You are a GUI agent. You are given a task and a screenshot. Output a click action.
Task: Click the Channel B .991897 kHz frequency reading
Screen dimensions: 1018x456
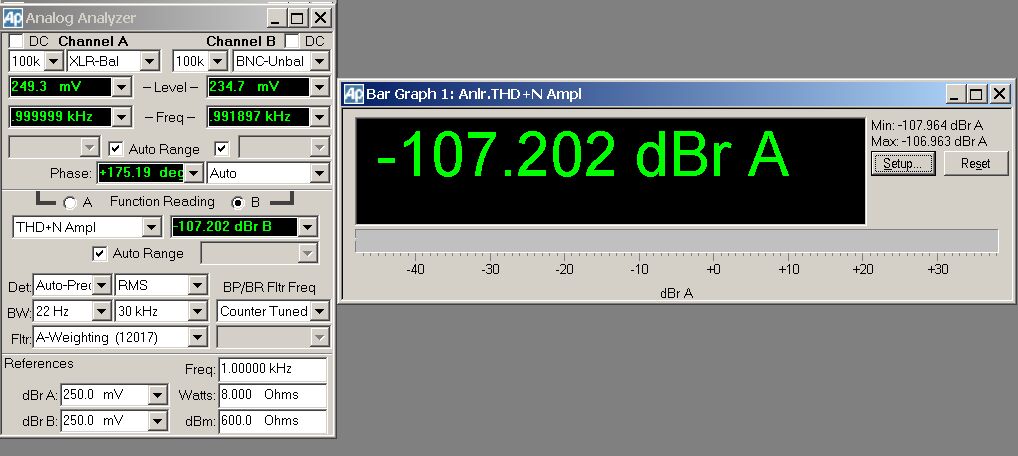(258, 117)
